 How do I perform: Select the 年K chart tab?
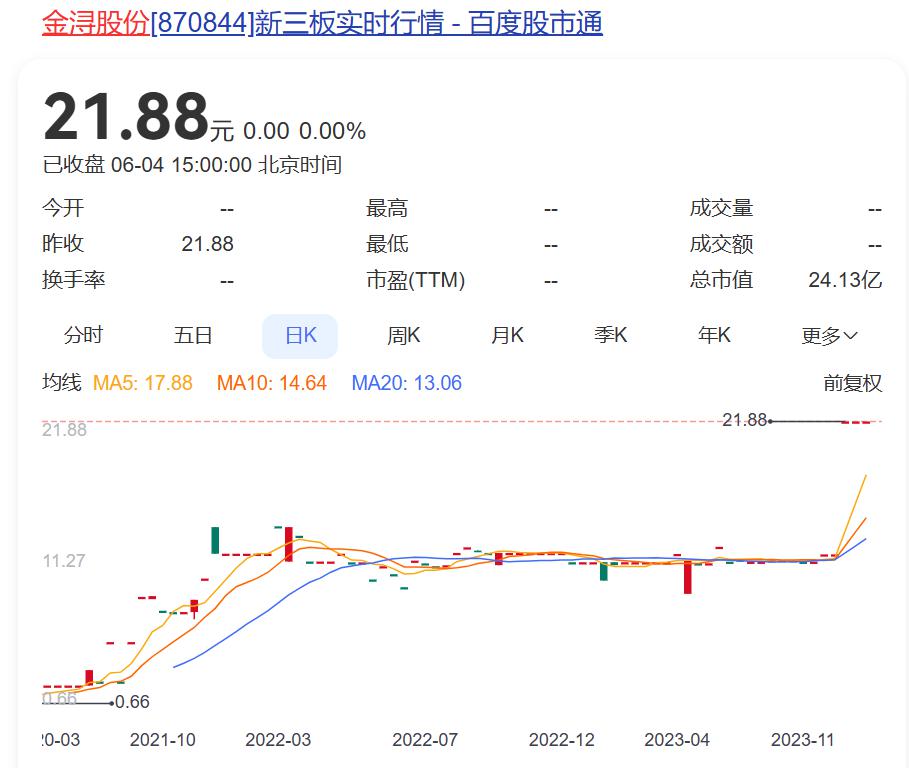714,336
